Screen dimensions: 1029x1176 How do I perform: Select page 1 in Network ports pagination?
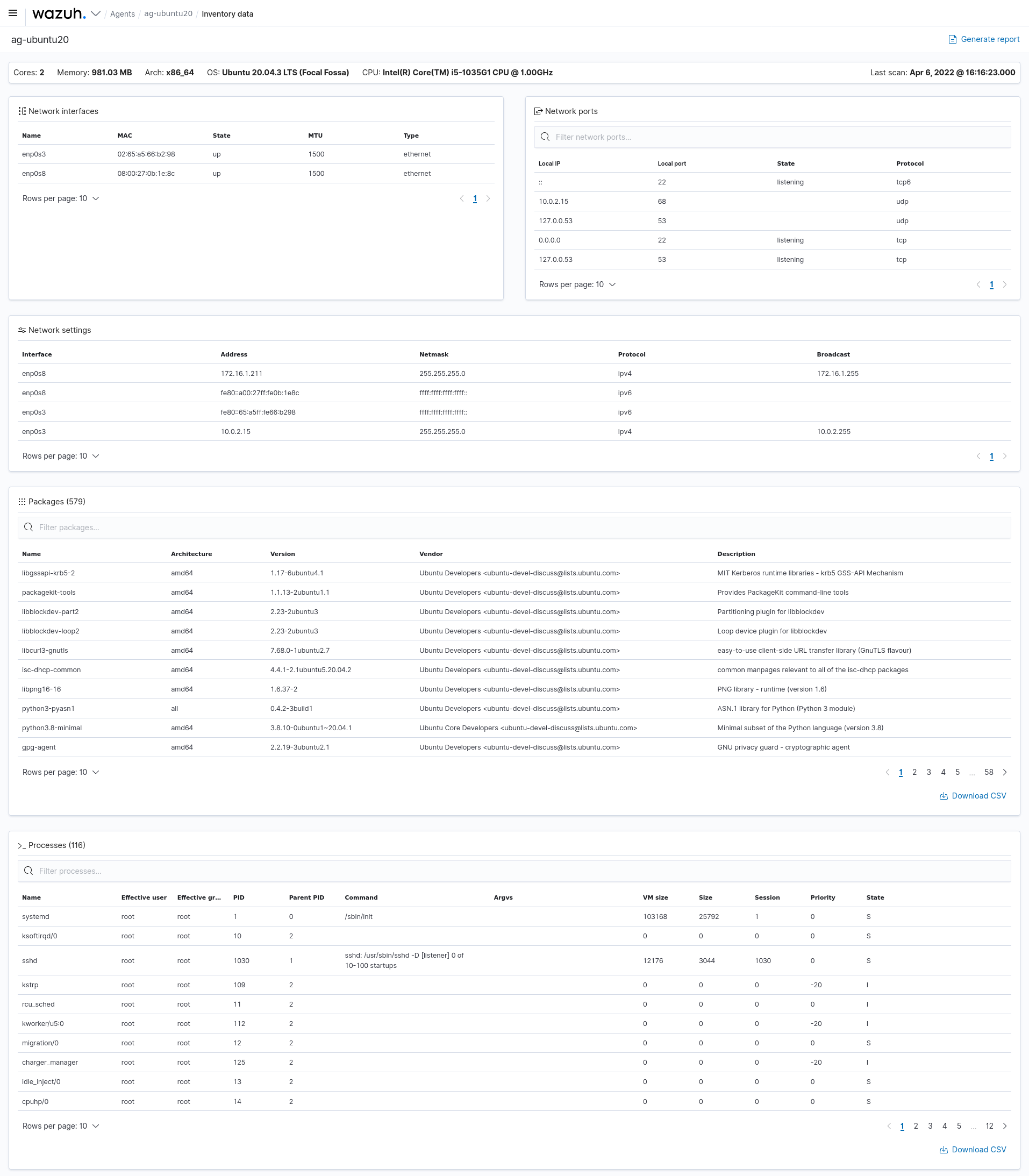pyautogui.click(x=991, y=285)
